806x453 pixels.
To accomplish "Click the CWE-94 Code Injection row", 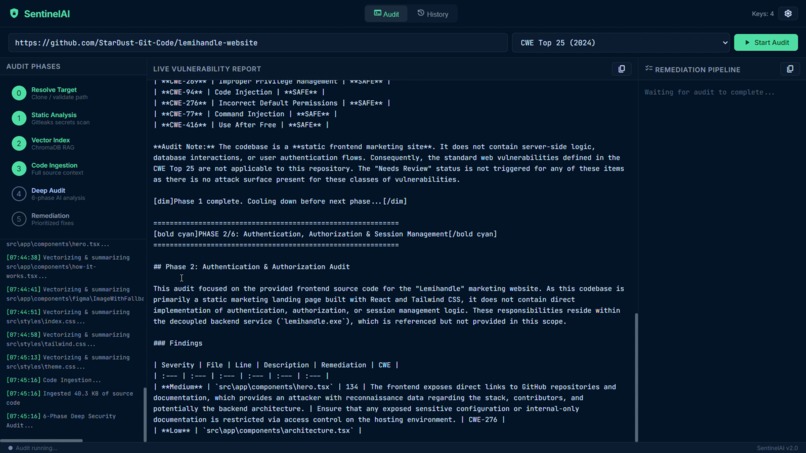I will click(x=239, y=92).
